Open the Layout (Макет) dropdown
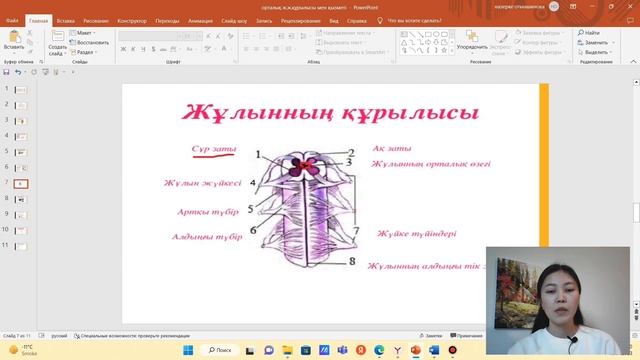The width and height of the screenshot is (640, 360). (83, 33)
